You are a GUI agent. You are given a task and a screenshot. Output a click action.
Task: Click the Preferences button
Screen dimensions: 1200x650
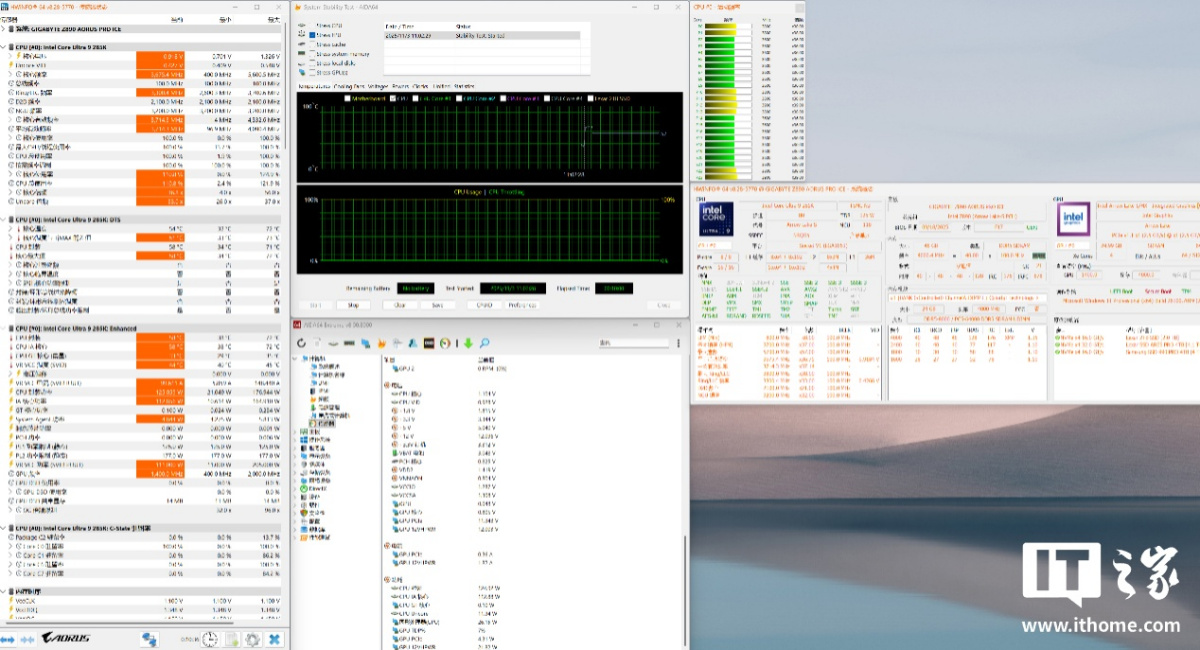tap(521, 305)
